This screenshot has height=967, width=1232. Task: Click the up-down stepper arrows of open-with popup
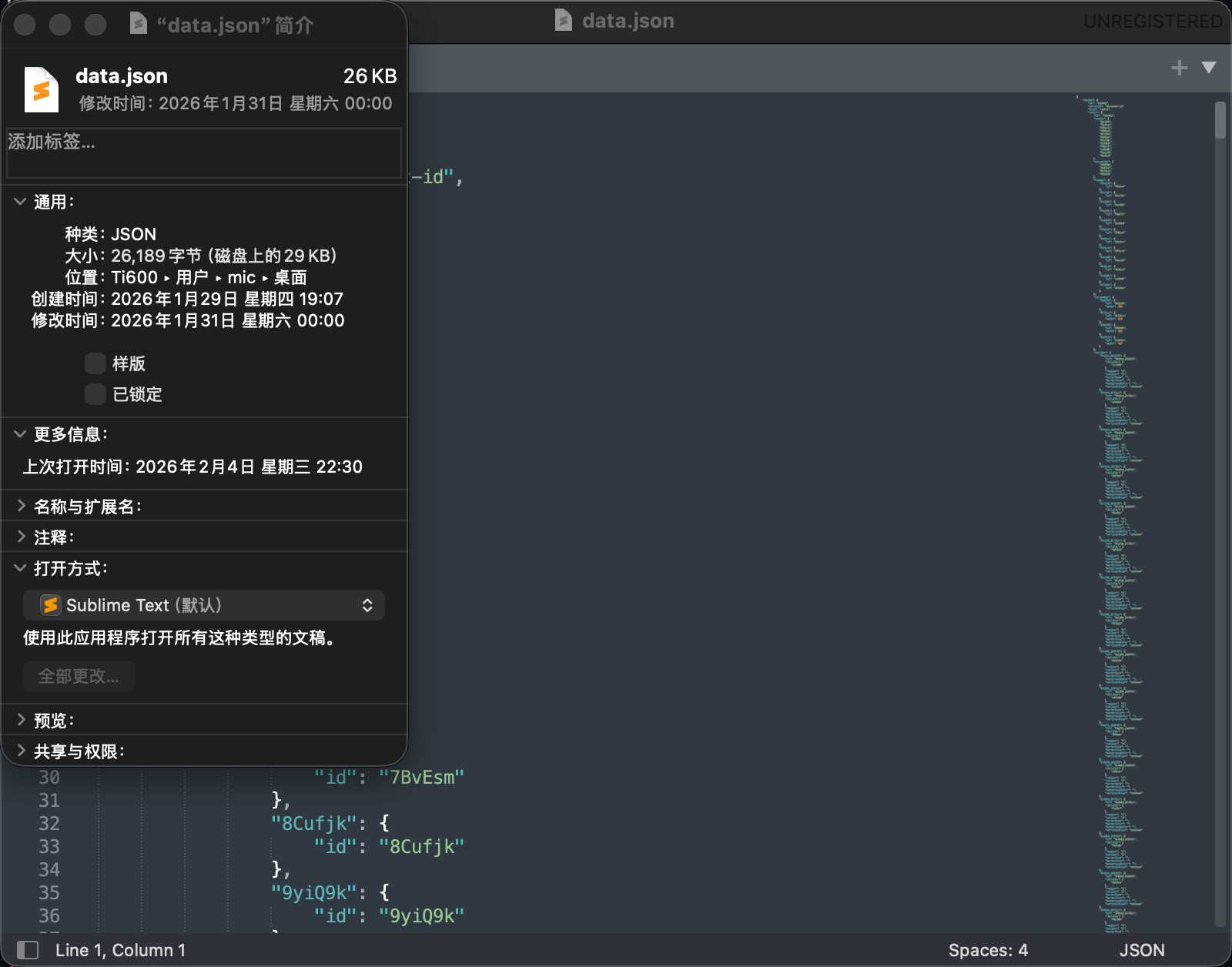(x=367, y=605)
